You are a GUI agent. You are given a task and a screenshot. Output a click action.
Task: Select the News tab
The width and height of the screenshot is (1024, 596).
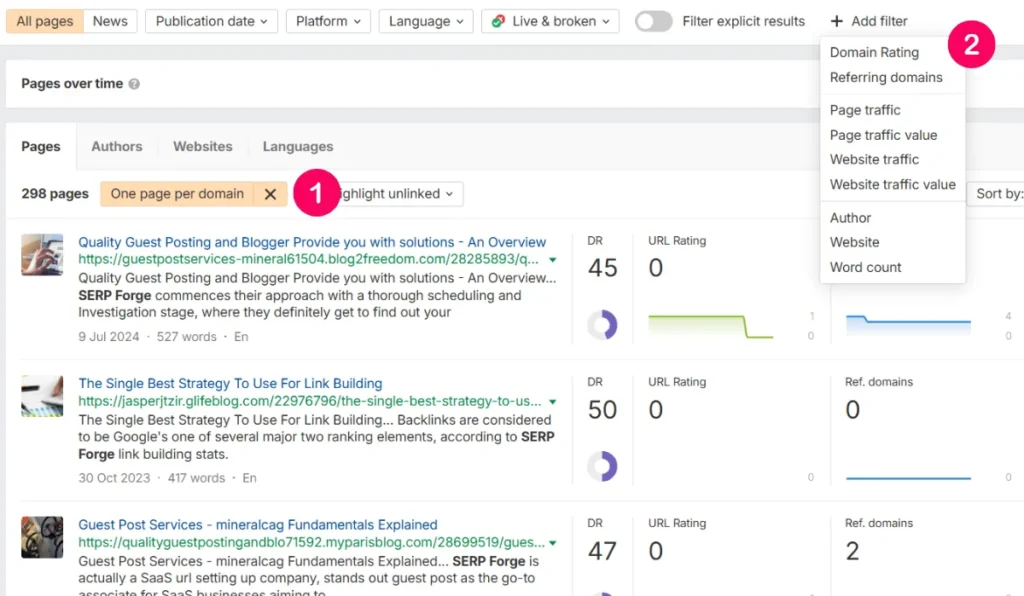pos(110,20)
